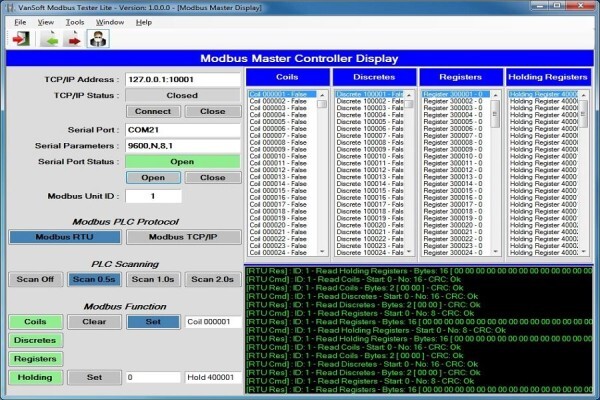Select Register 300022 - 0 row
This screenshot has width=600, height=400.
[456, 239]
